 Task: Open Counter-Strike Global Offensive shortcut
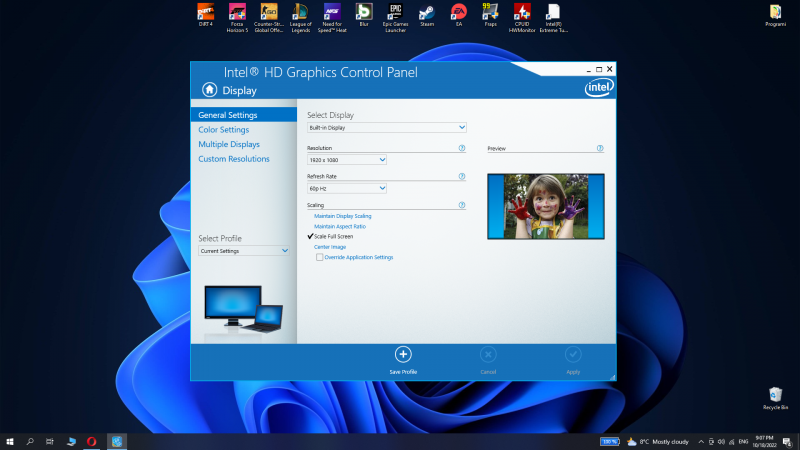pos(269,18)
